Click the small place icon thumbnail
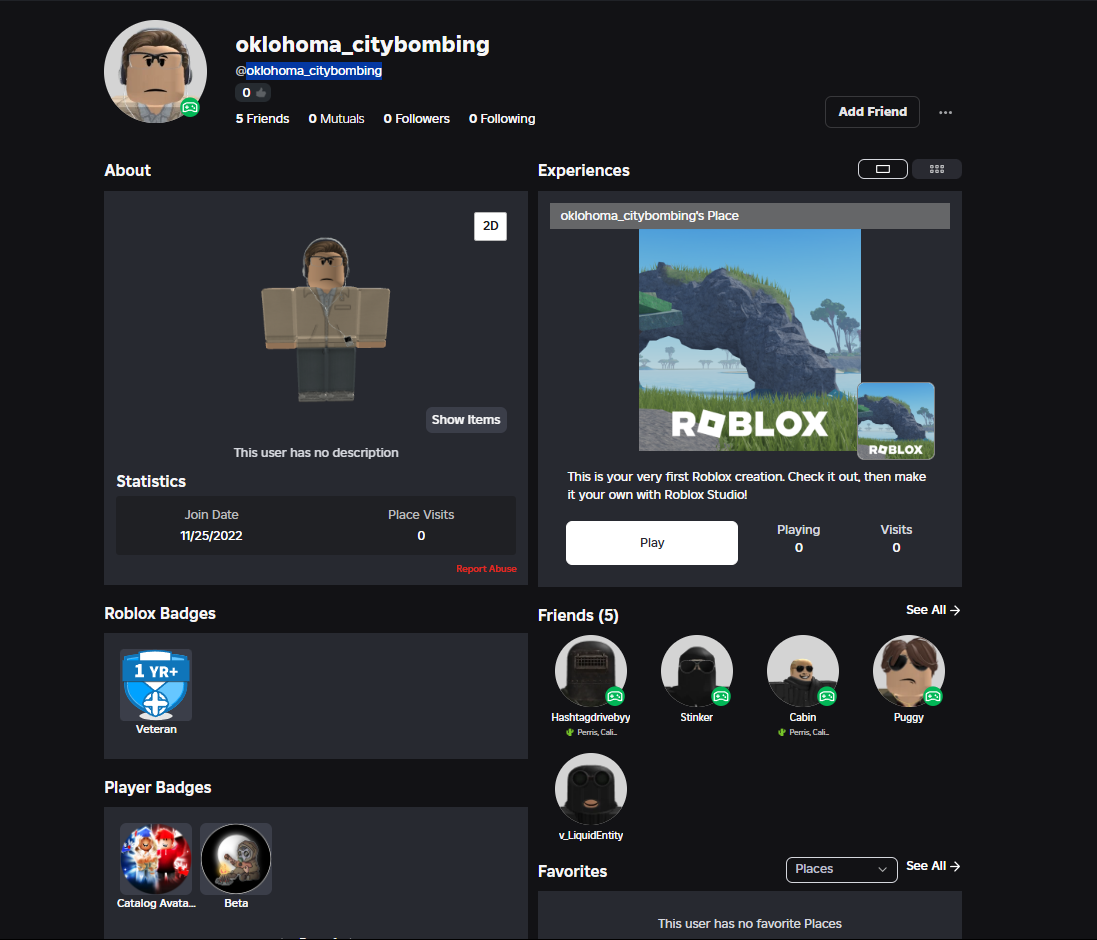This screenshot has width=1097, height=940. tap(896, 420)
